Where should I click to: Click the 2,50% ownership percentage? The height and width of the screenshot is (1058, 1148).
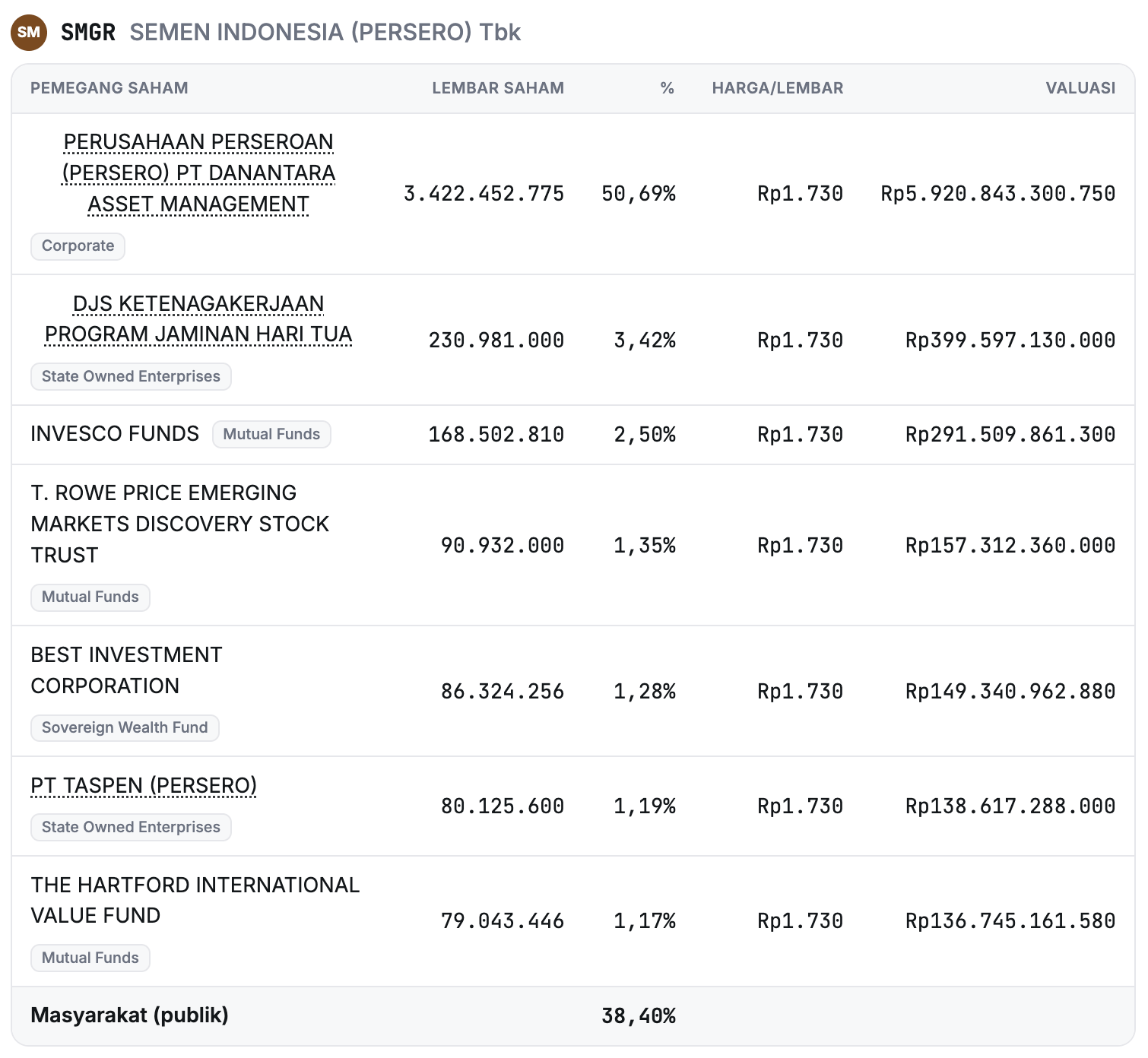coord(645,434)
